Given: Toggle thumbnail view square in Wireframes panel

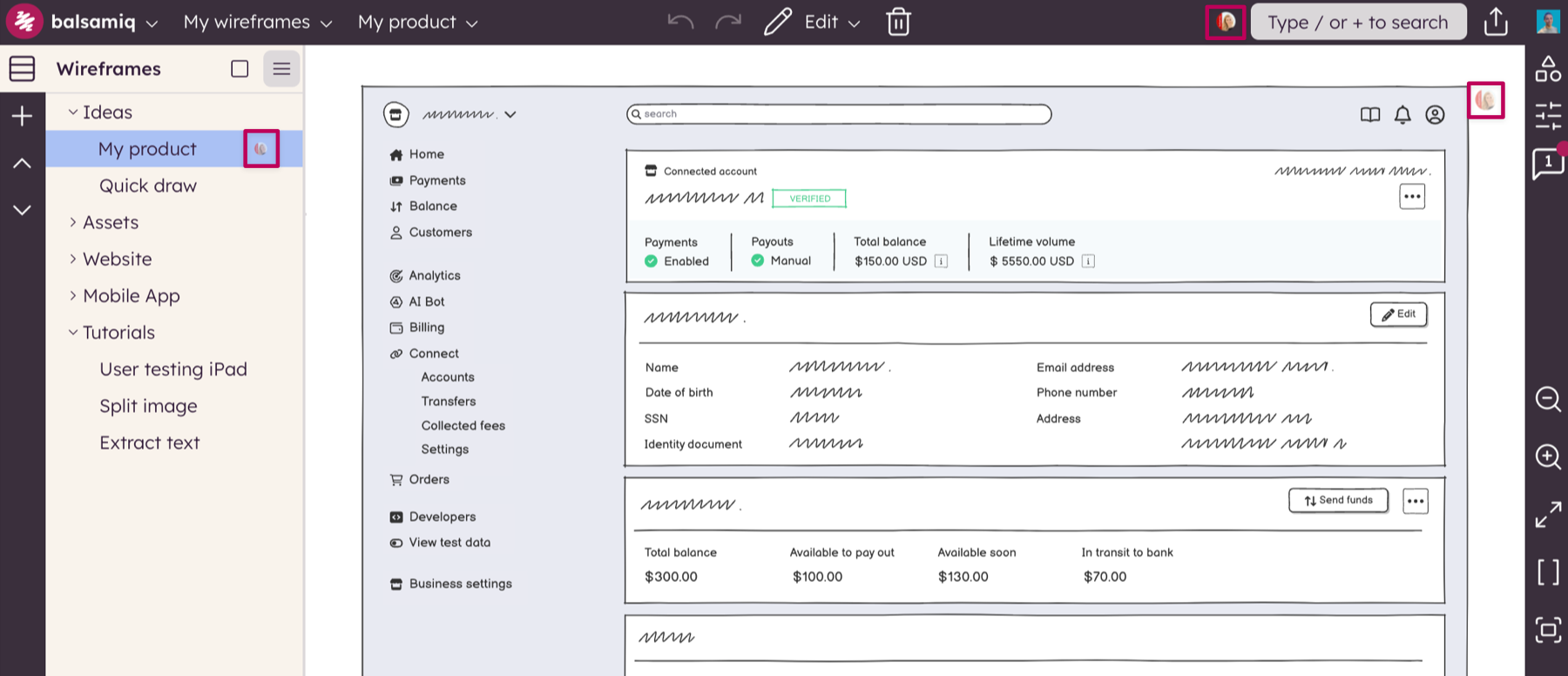Looking at the screenshot, I should (x=240, y=69).
